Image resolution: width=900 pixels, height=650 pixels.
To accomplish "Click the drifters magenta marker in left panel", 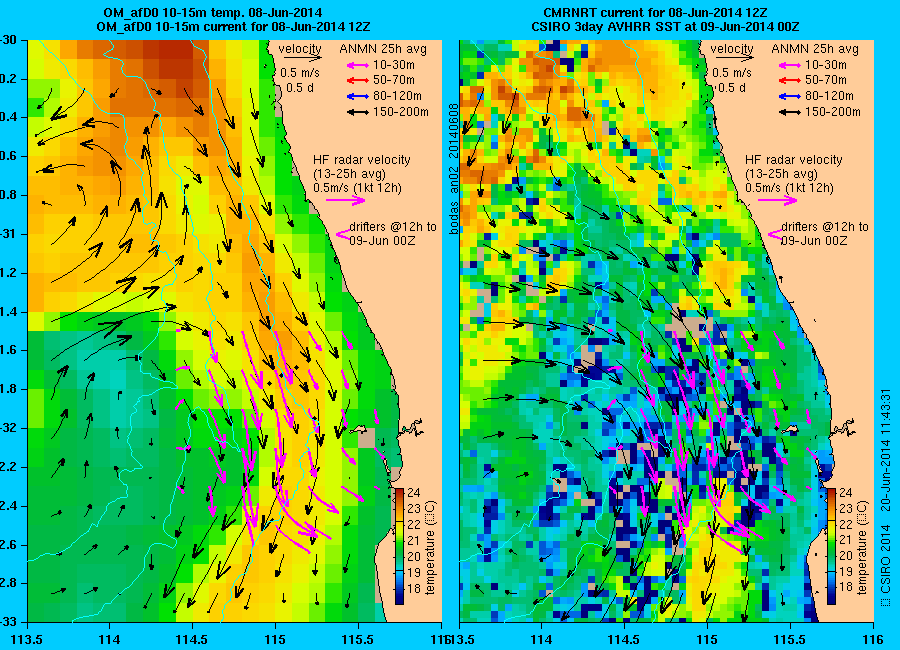I will coord(343,234).
